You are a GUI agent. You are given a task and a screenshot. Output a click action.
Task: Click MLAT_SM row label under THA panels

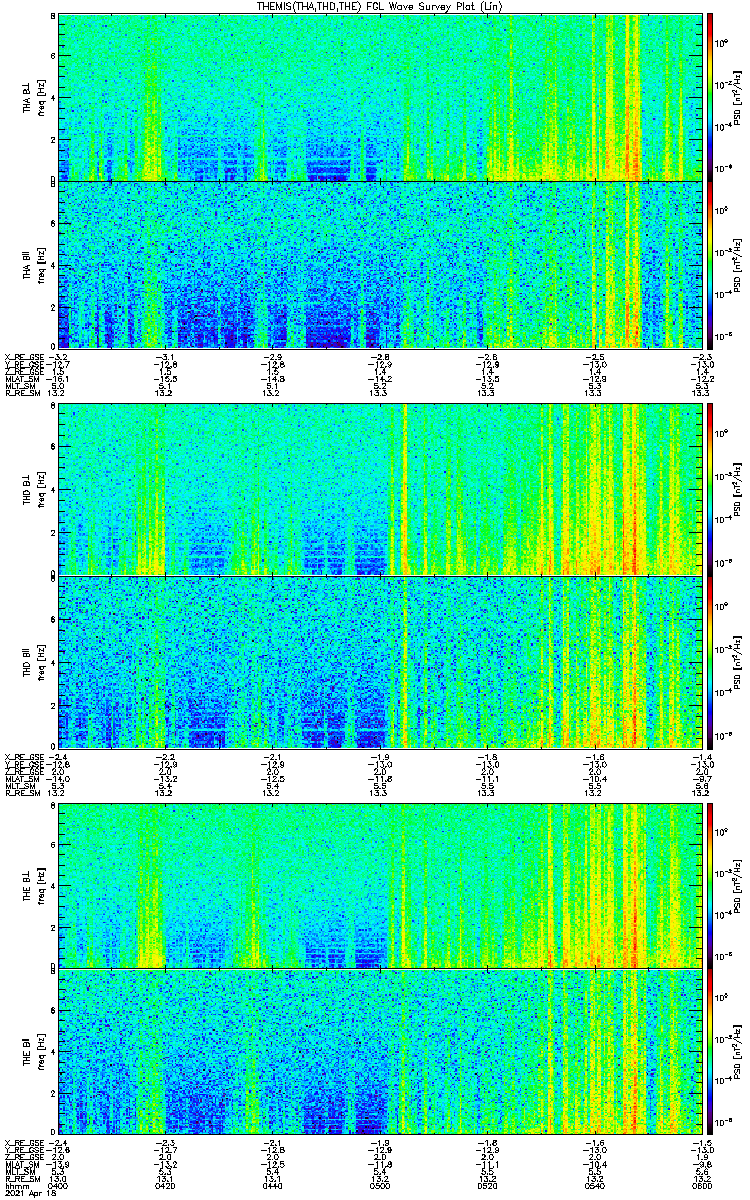coord(21,380)
